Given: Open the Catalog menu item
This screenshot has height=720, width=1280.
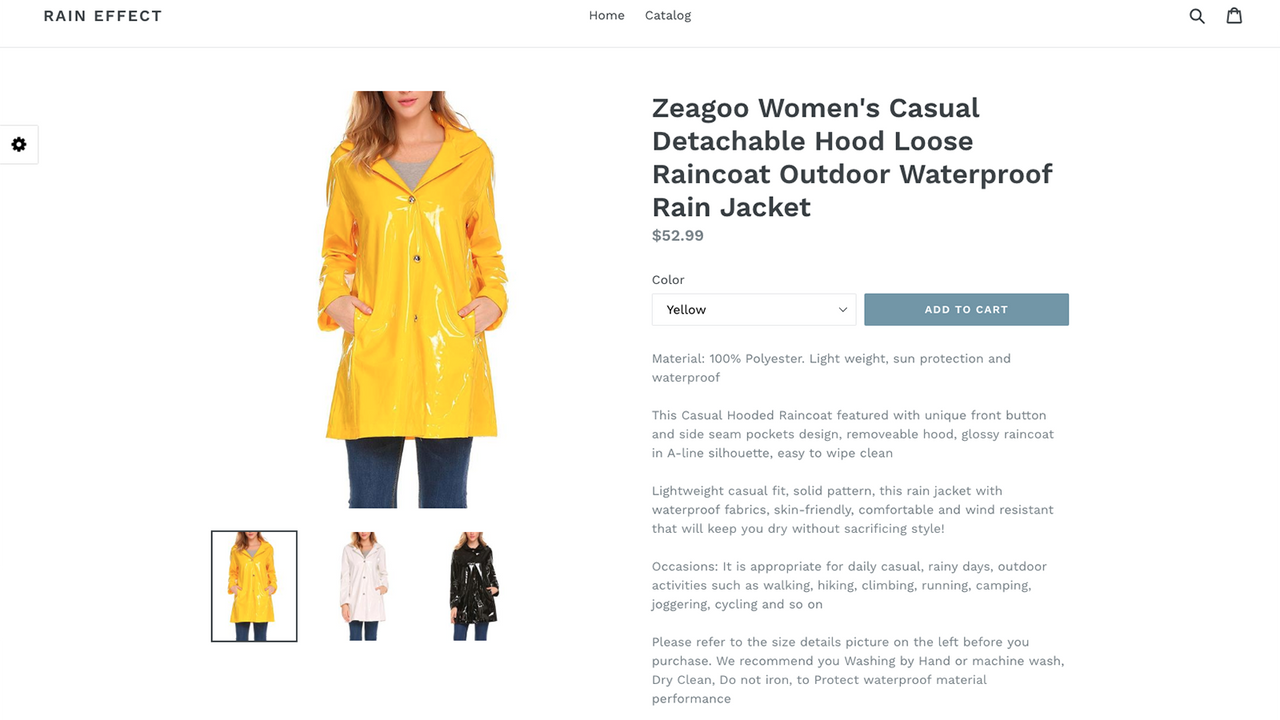Looking at the screenshot, I should 668,15.
